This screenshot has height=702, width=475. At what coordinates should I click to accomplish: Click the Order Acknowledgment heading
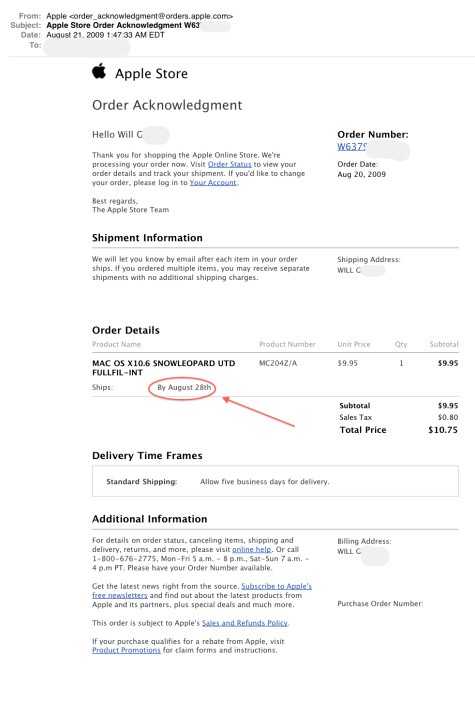167,105
